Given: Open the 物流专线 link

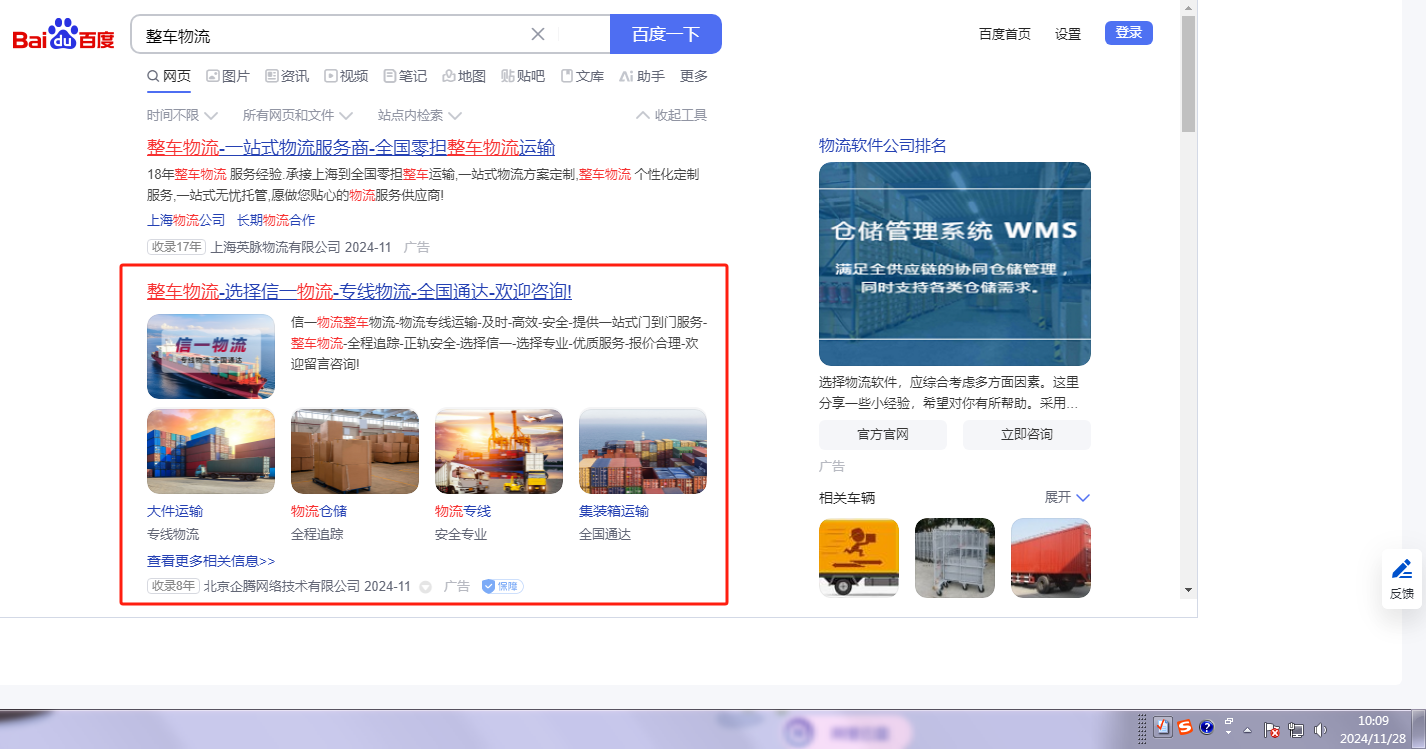Looking at the screenshot, I should (x=463, y=511).
